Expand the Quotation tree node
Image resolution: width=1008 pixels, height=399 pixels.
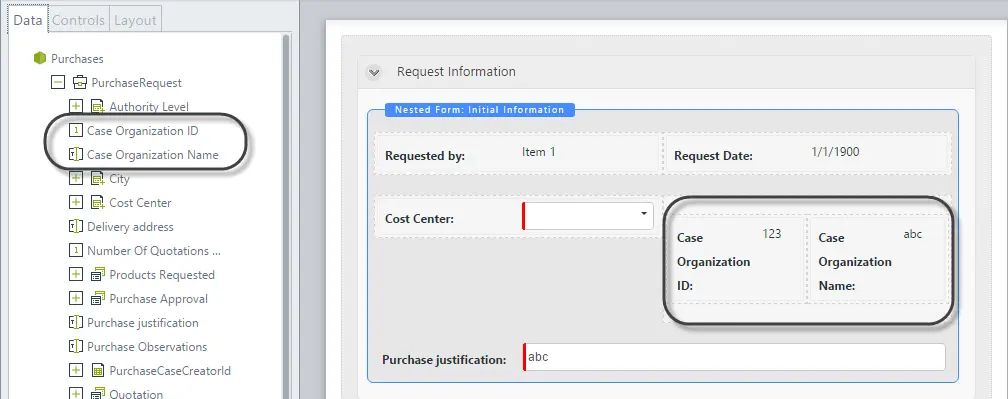pos(76,393)
